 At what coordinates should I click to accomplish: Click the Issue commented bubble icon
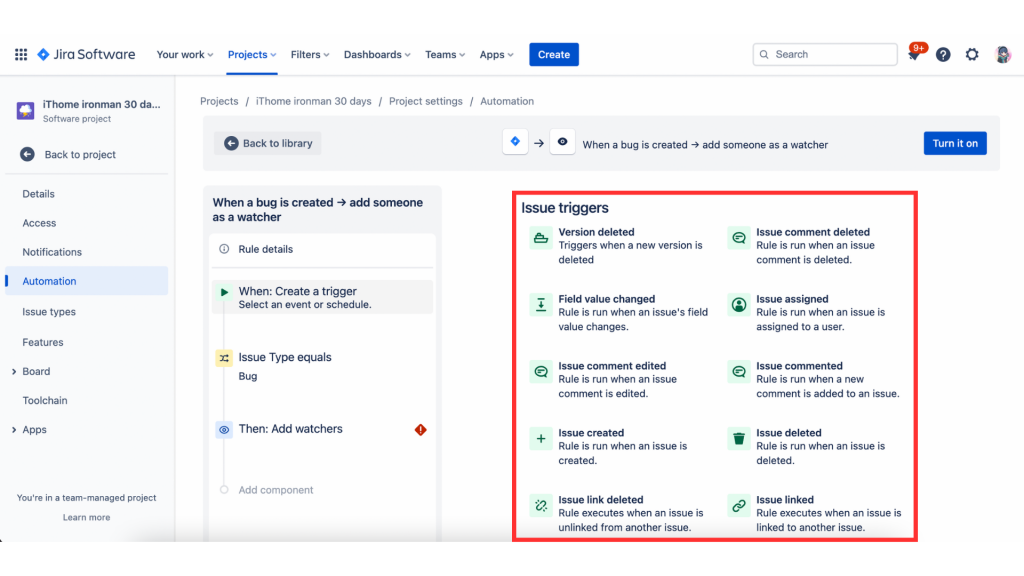pos(739,372)
